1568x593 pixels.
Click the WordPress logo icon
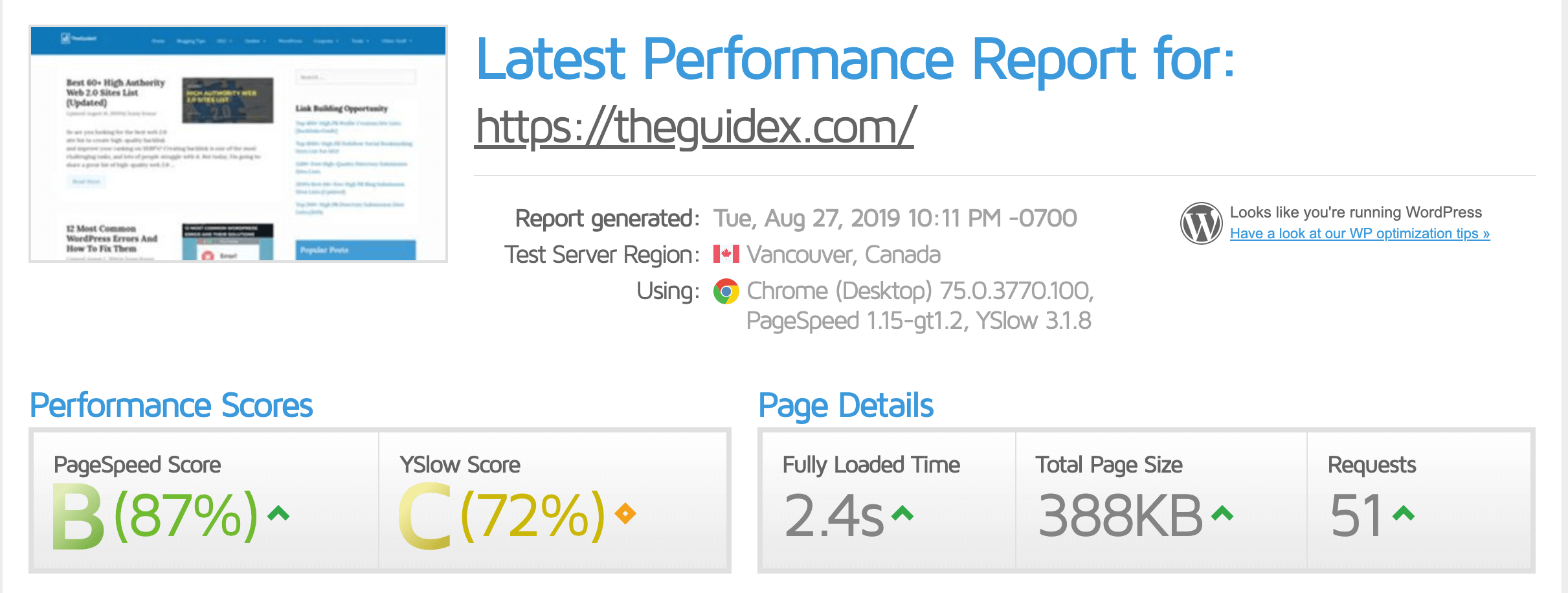click(x=1202, y=223)
